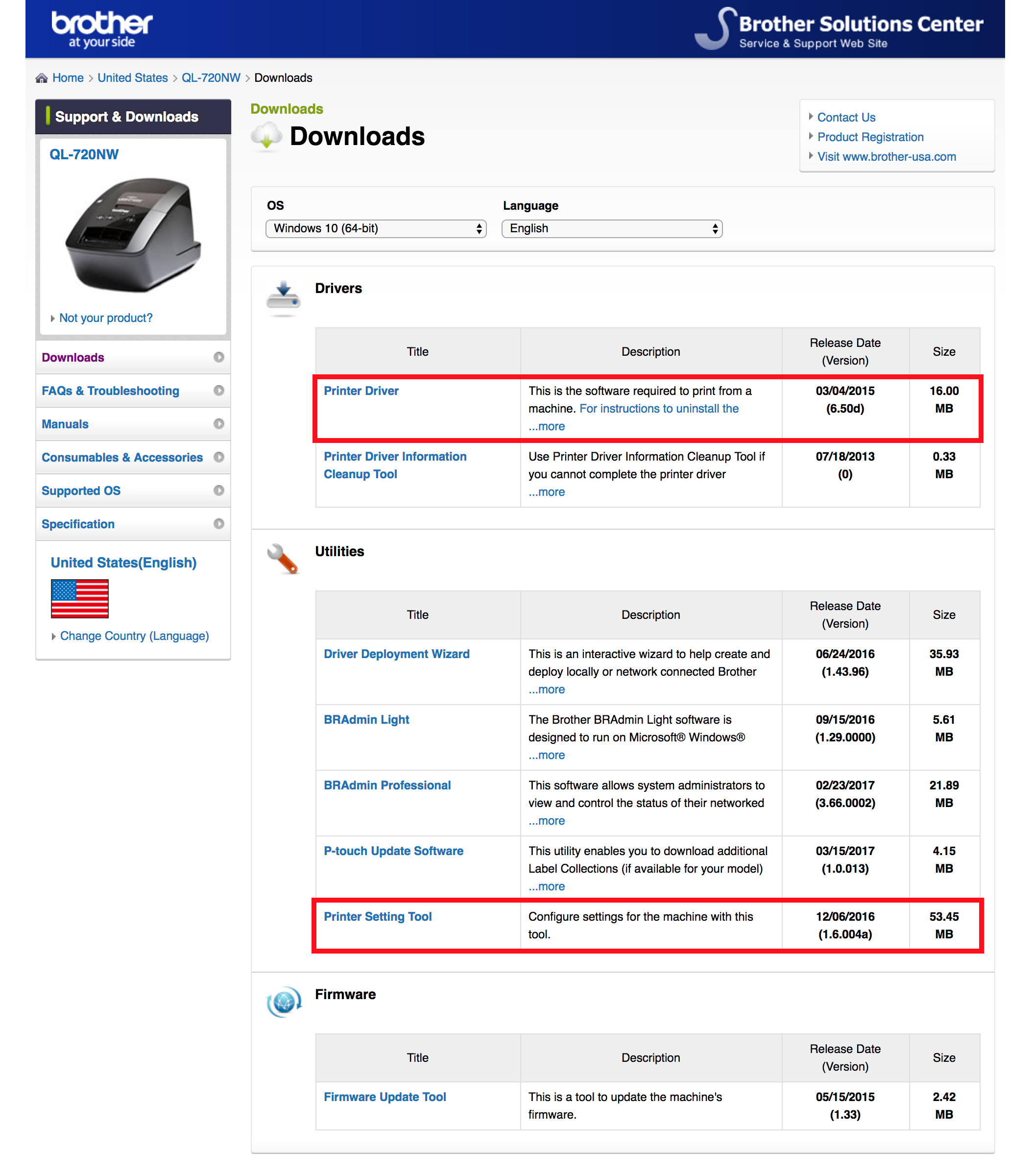Viewport: 1033px width, 1176px height.
Task: Click the Contact Us link
Action: click(x=846, y=118)
